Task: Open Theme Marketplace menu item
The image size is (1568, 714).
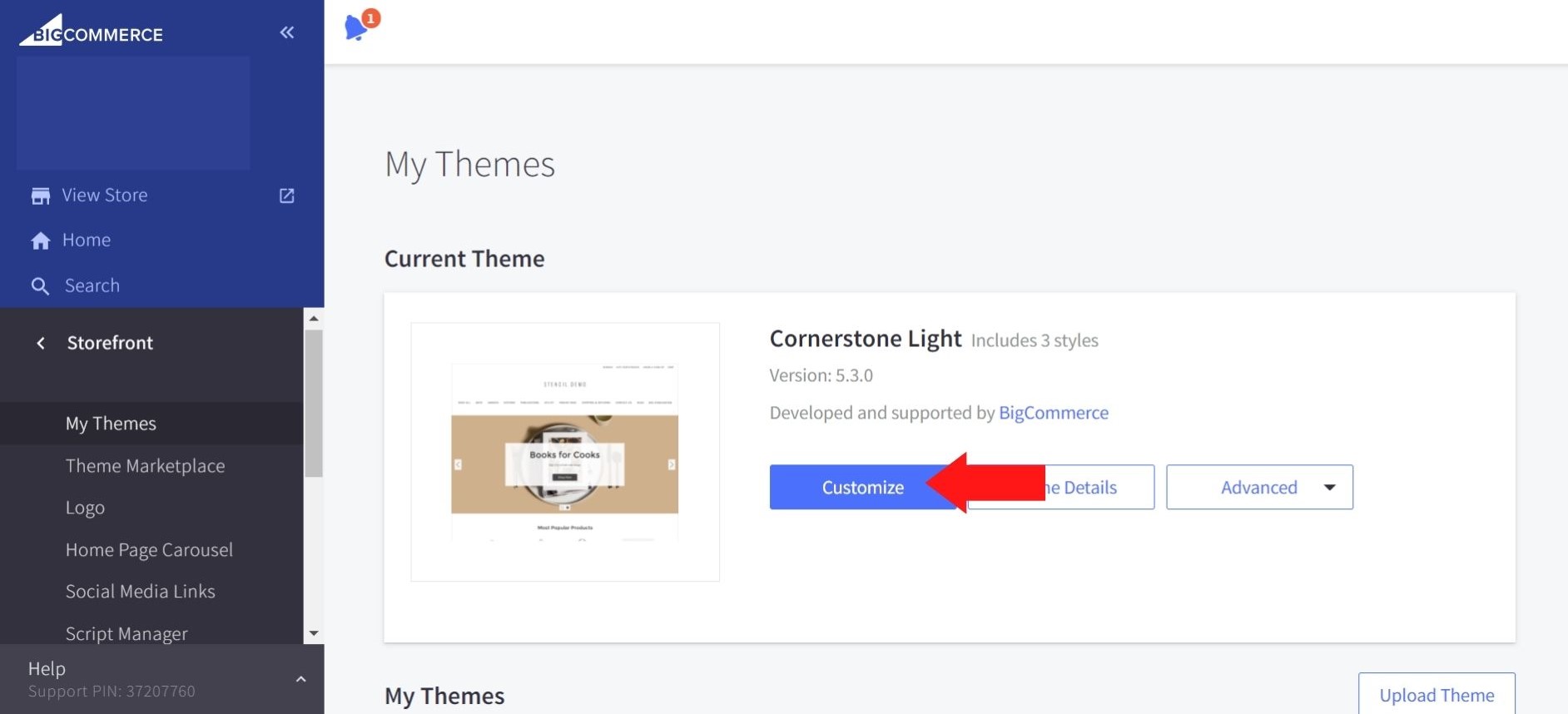Action: (x=145, y=466)
